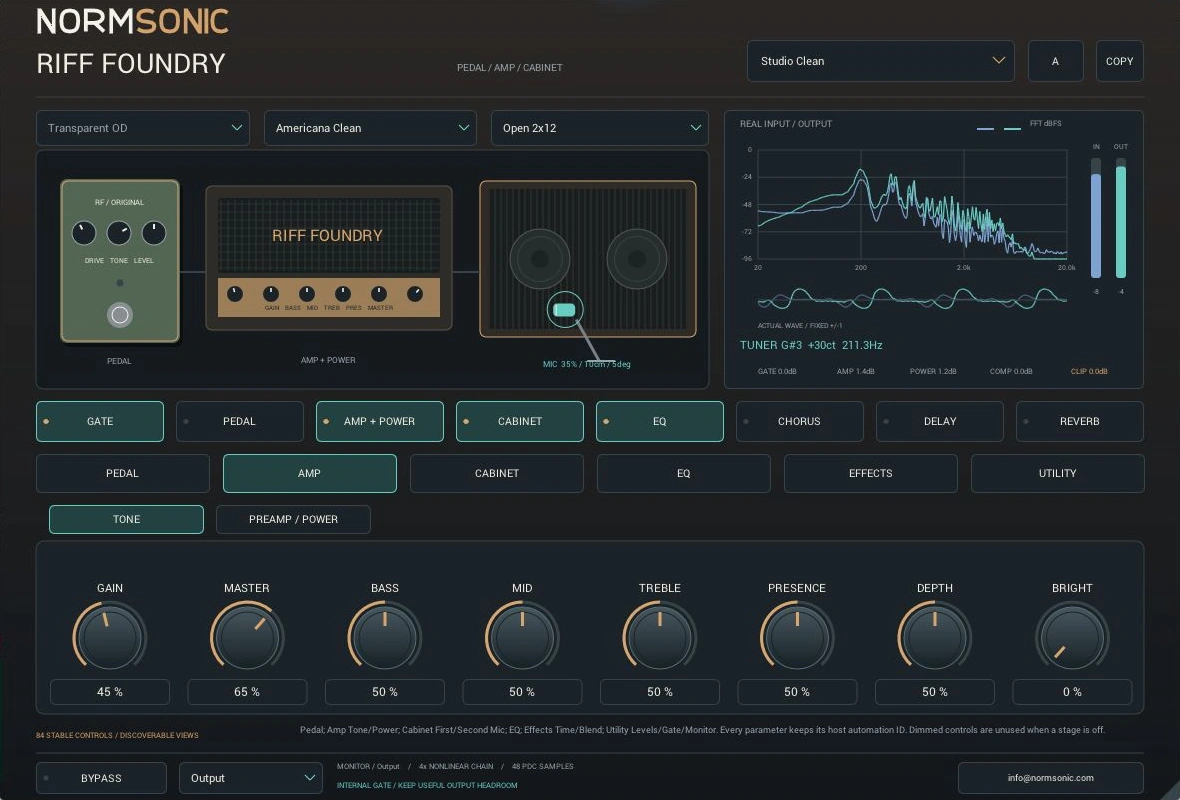Toggle the GATE stage on/off
The width and height of the screenshot is (1180, 800).
pos(100,421)
